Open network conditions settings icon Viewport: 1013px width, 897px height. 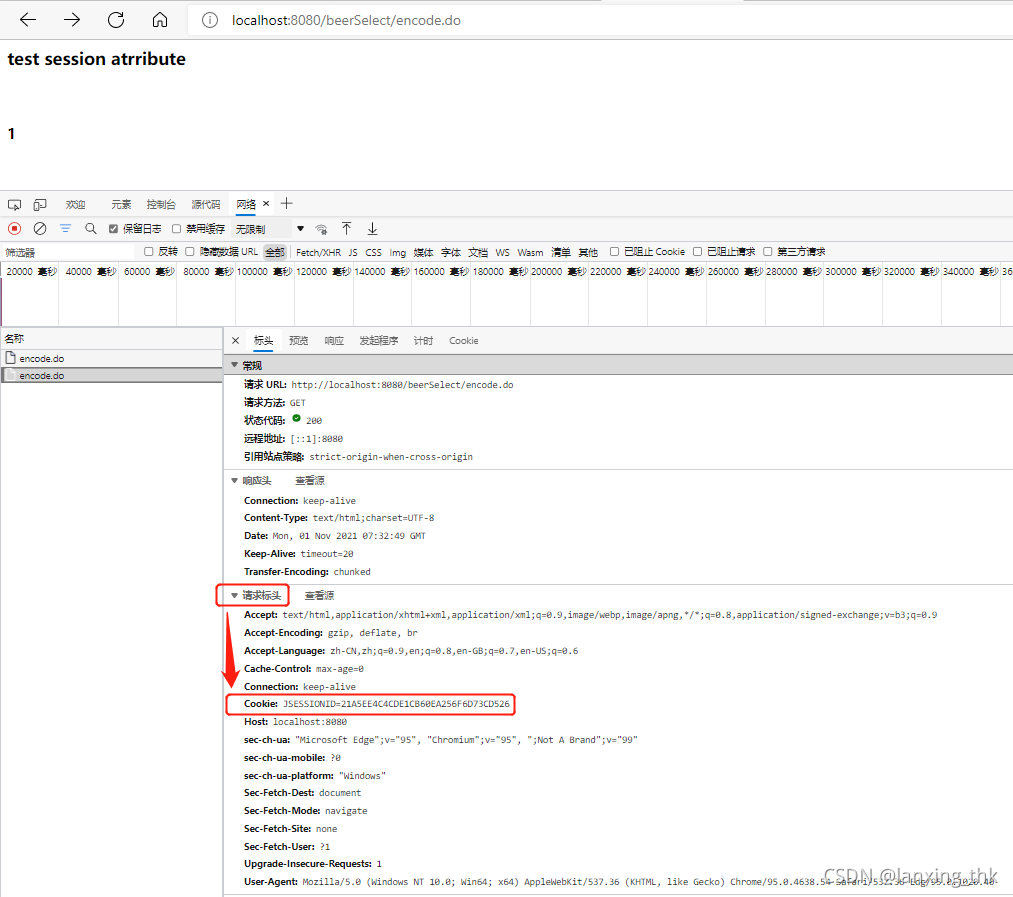click(321, 229)
